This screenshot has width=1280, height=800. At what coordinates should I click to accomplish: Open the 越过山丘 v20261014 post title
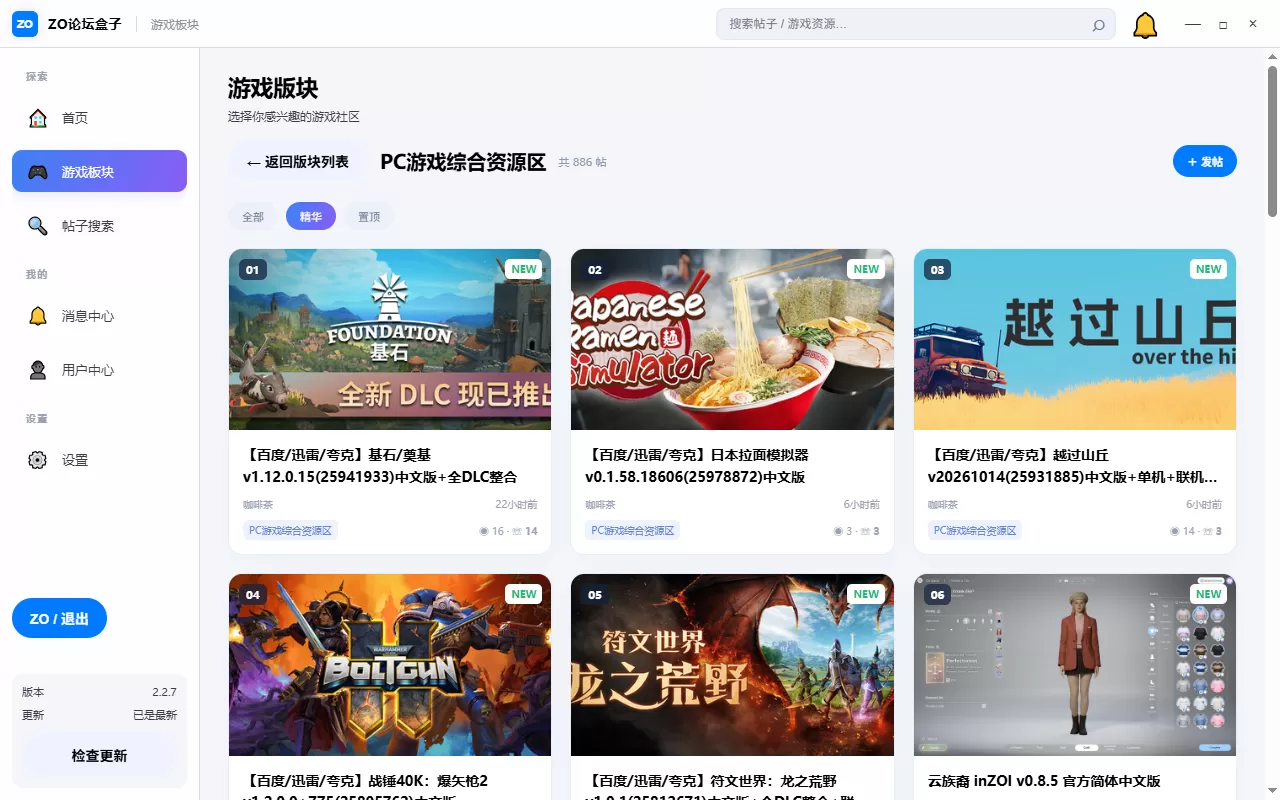1073,466
